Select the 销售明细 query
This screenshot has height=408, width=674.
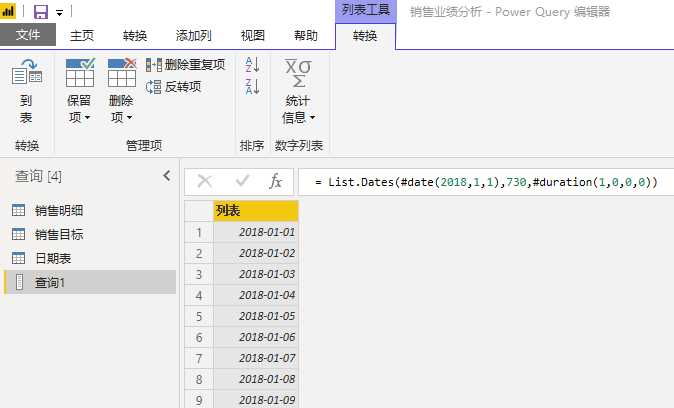click(89, 211)
